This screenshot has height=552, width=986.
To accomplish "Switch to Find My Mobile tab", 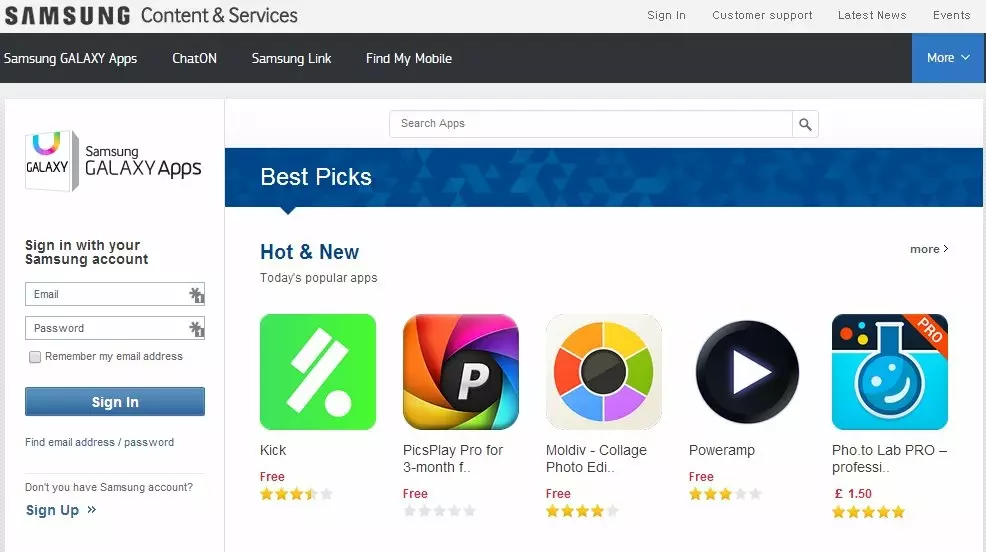I will (409, 58).
